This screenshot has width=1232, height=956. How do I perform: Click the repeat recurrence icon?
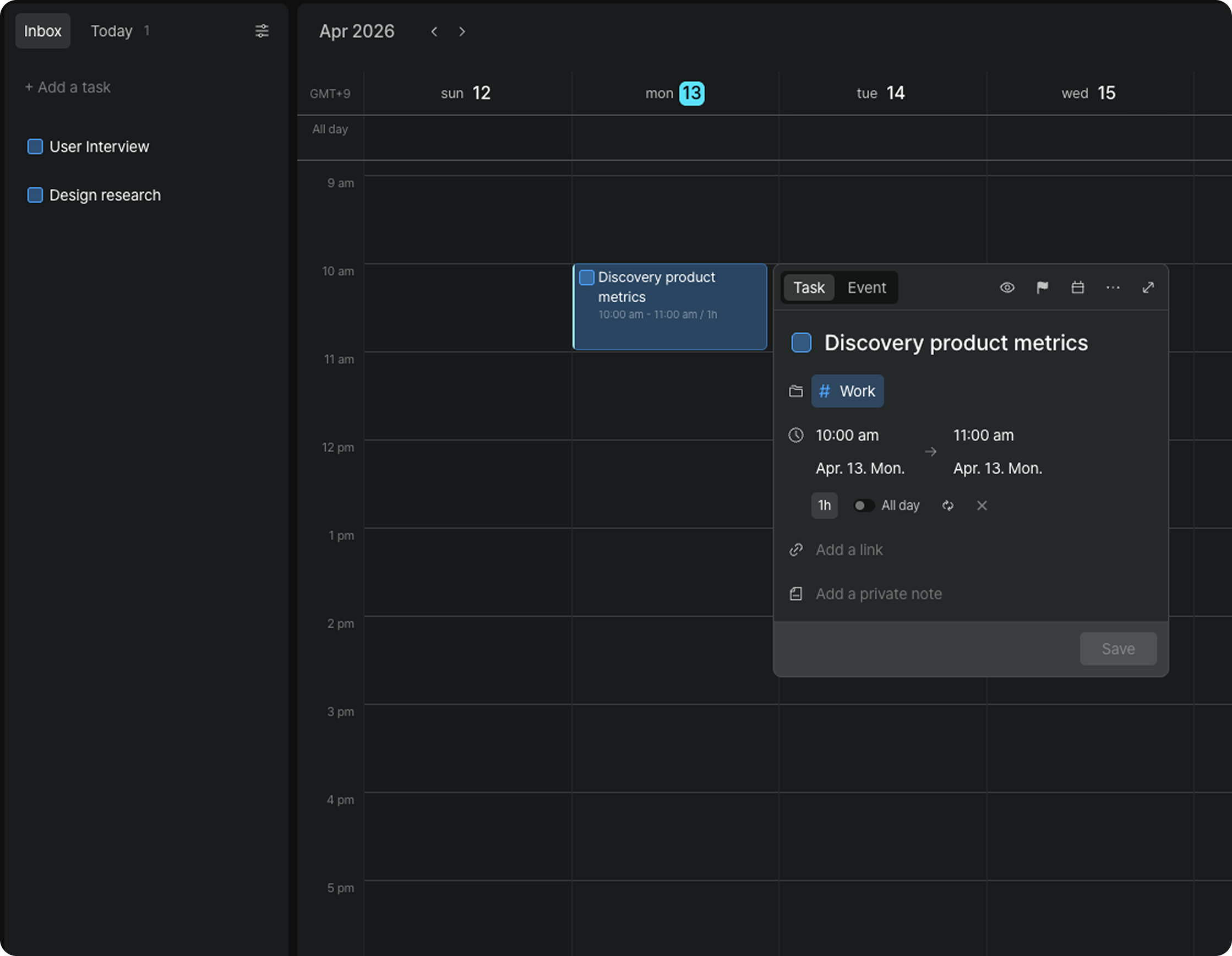(x=948, y=506)
